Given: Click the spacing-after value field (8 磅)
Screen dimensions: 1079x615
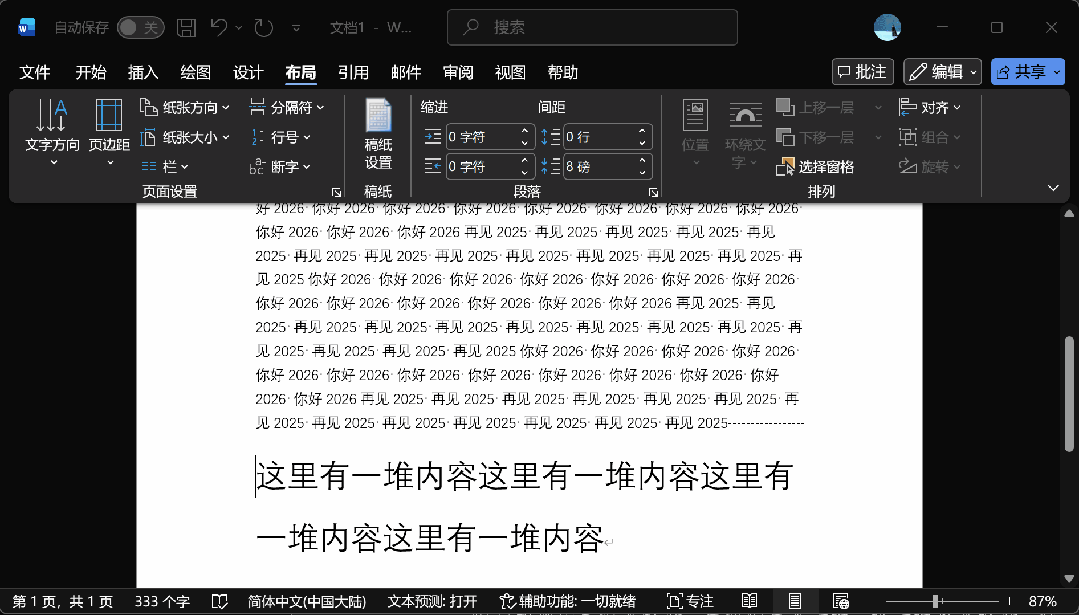Looking at the screenshot, I should pyautogui.click(x=599, y=166).
